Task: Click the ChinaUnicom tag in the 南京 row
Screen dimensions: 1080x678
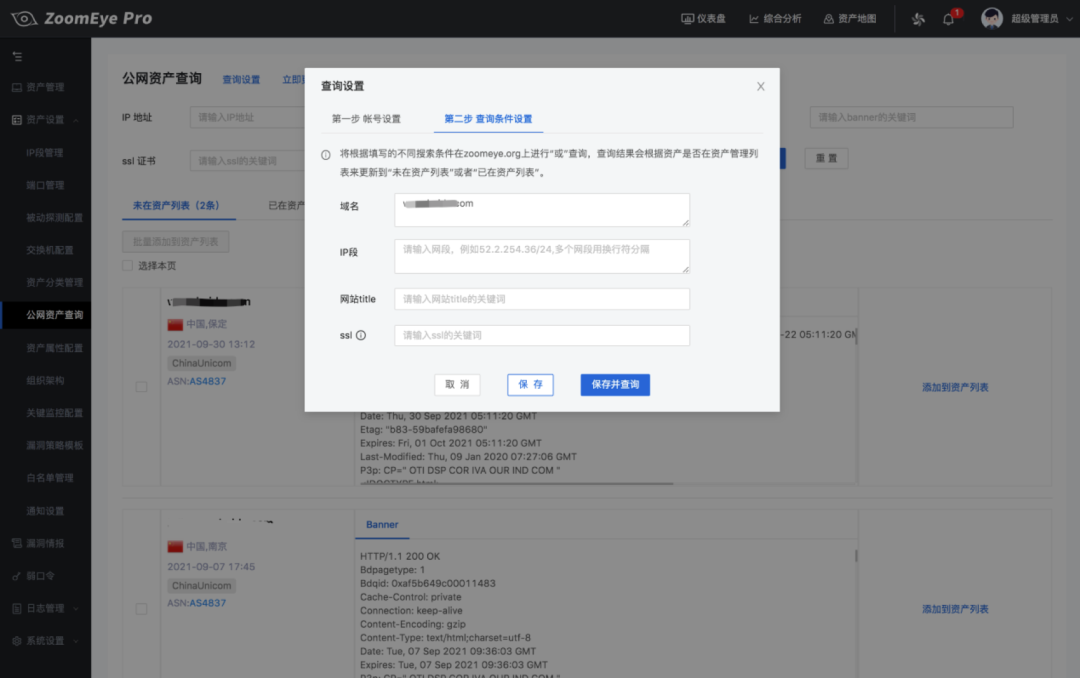Action: pos(201,586)
